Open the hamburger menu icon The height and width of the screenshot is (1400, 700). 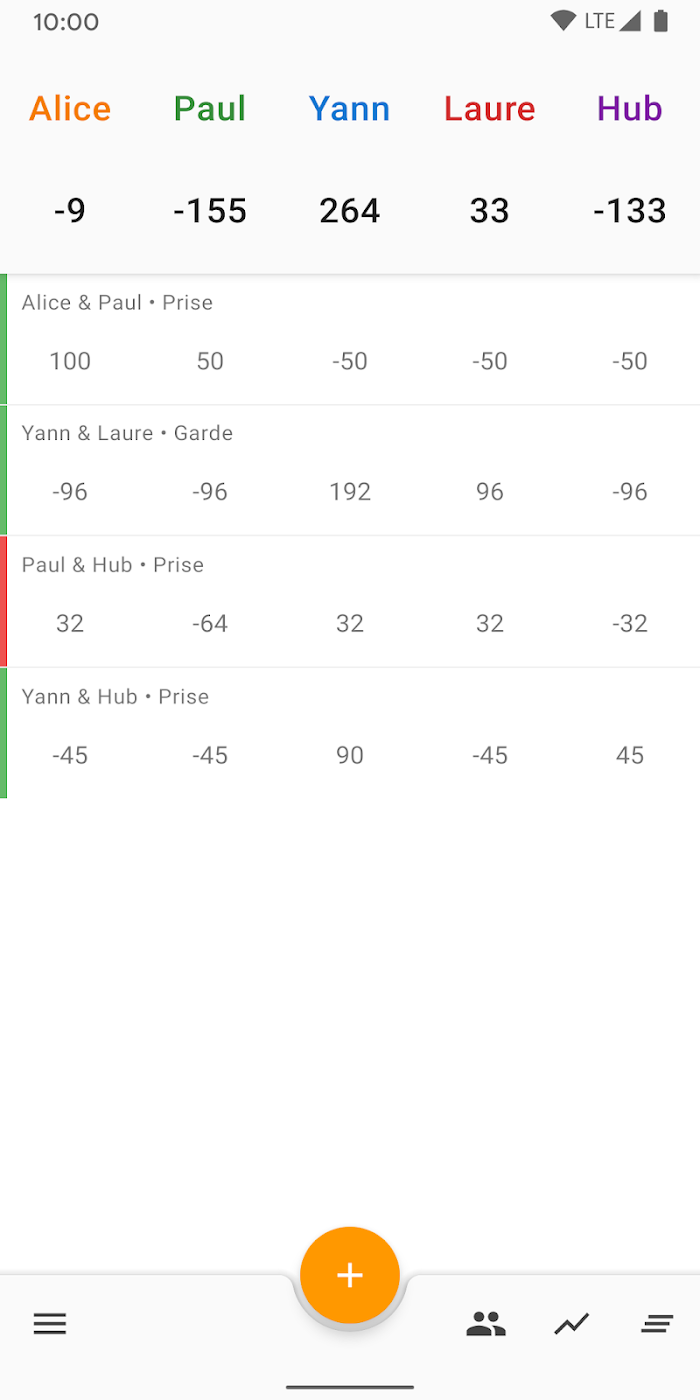(x=50, y=1325)
